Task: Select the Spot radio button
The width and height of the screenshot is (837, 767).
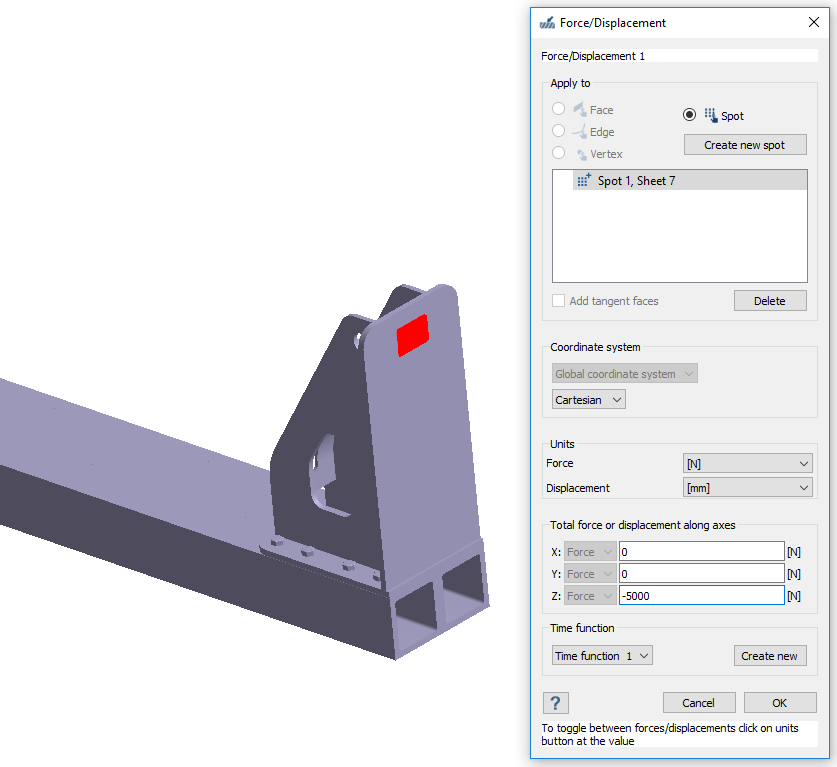Action: (x=690, y=115)
